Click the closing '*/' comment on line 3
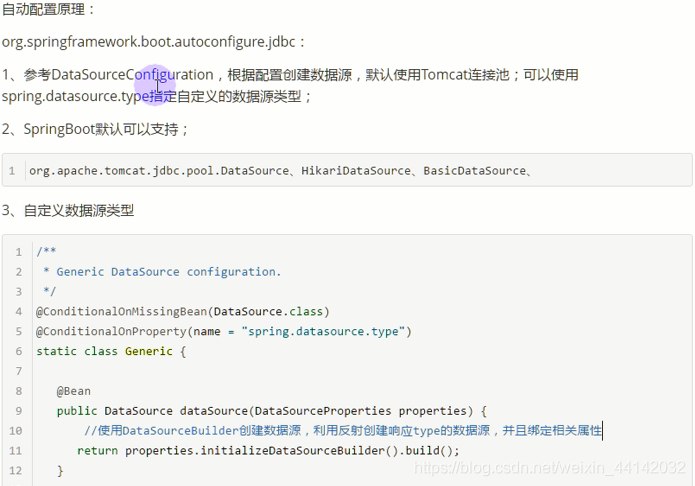This screenshot has height=486, width=695. [49, 292]
